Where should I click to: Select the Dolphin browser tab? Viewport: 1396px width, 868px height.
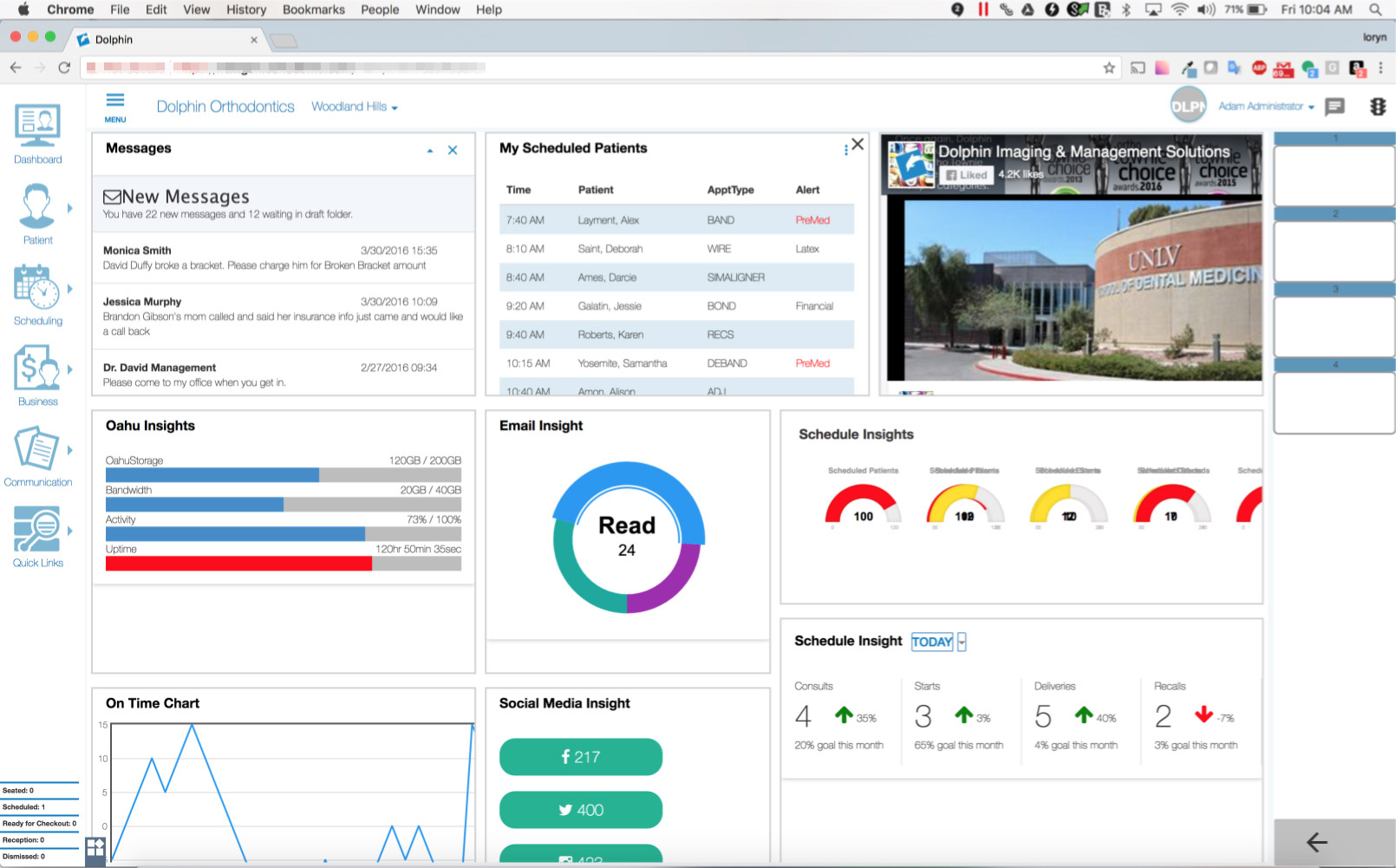pyautogui.click(x=168, y=40)
